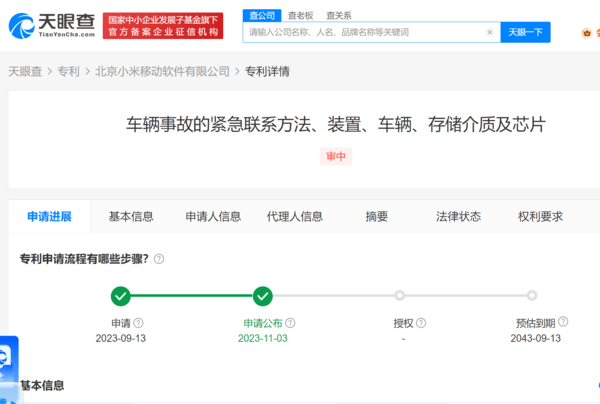Click help icon beside 专利申请流程有哪些步骤

pos(159,258)
